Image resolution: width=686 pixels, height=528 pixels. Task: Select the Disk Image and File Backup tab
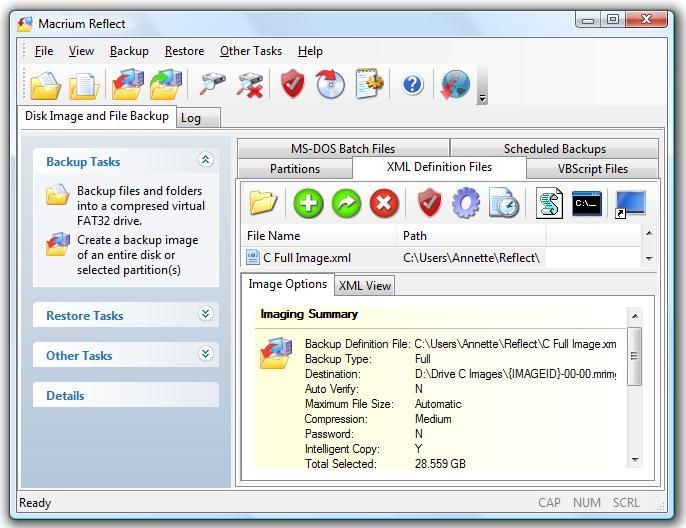(97, 116)
